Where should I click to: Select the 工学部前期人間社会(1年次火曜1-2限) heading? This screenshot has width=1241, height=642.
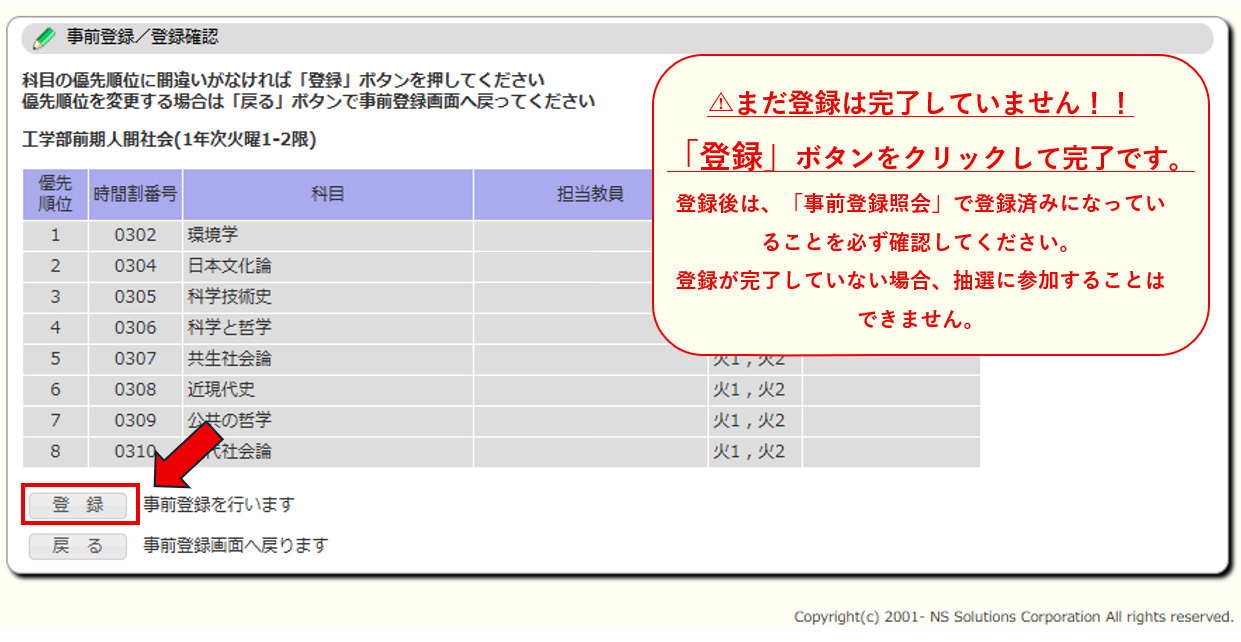point(169,140)
